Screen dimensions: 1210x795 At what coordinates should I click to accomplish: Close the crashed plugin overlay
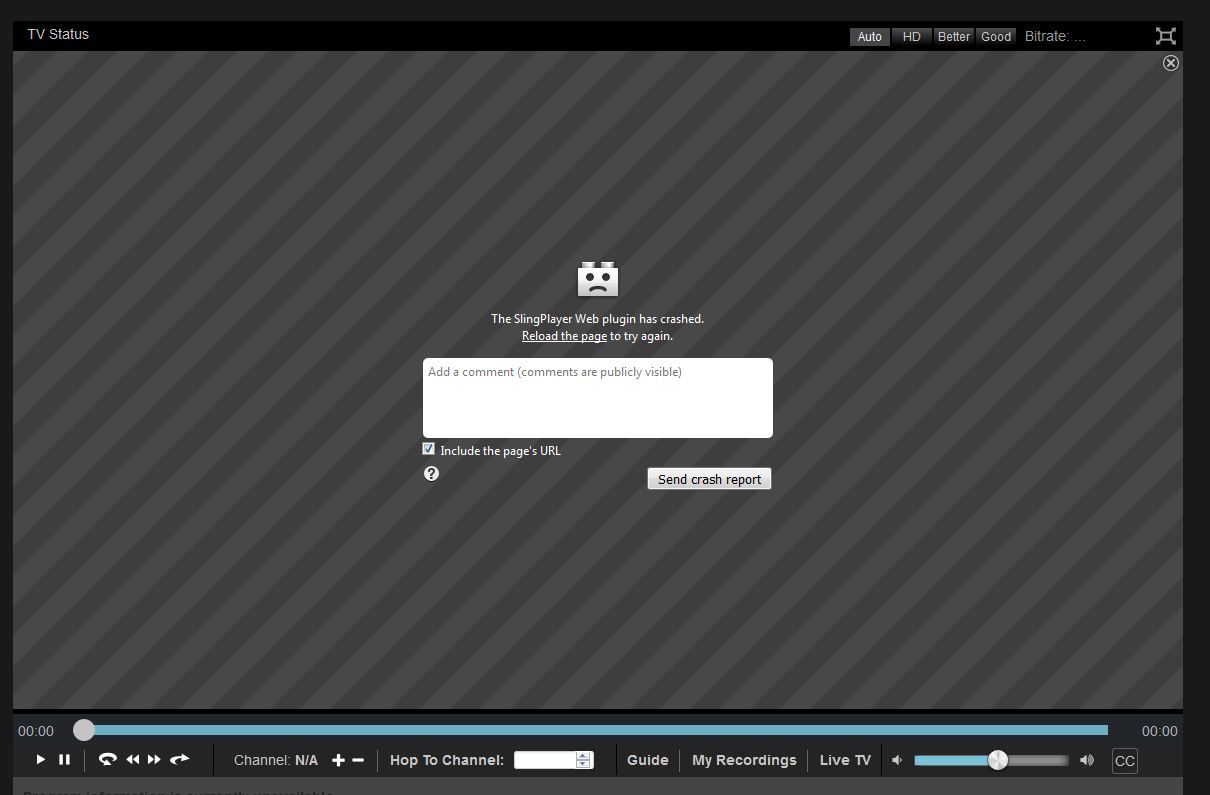[1171, 63]
